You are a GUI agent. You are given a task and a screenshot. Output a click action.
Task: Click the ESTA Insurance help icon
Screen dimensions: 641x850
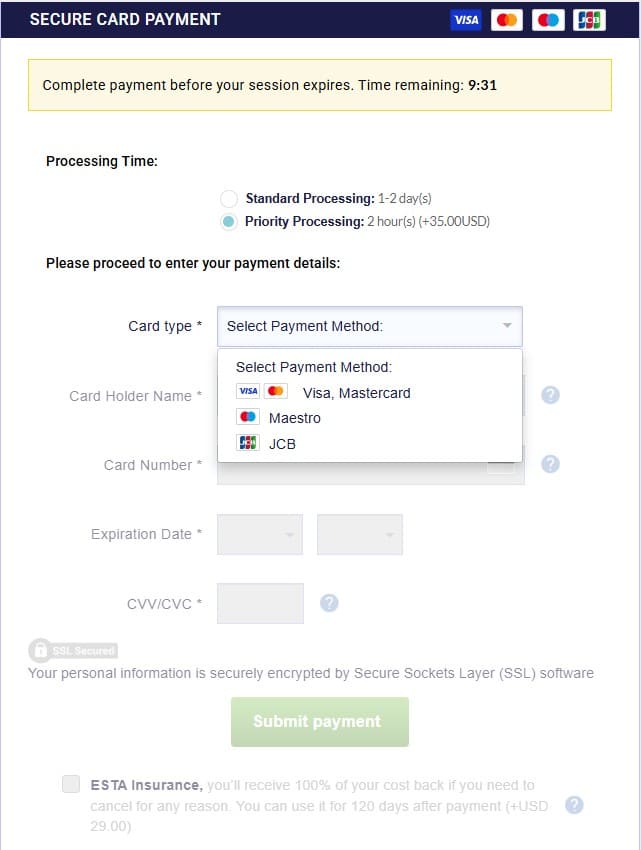(x=574, y=805)
